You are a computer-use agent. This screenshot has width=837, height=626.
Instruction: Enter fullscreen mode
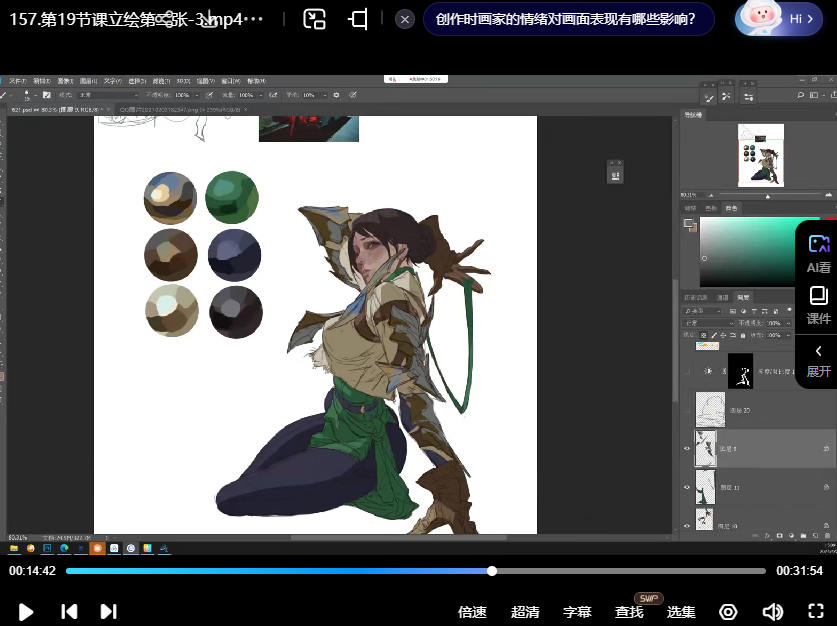pyautogui.click(x=814, y=611)
